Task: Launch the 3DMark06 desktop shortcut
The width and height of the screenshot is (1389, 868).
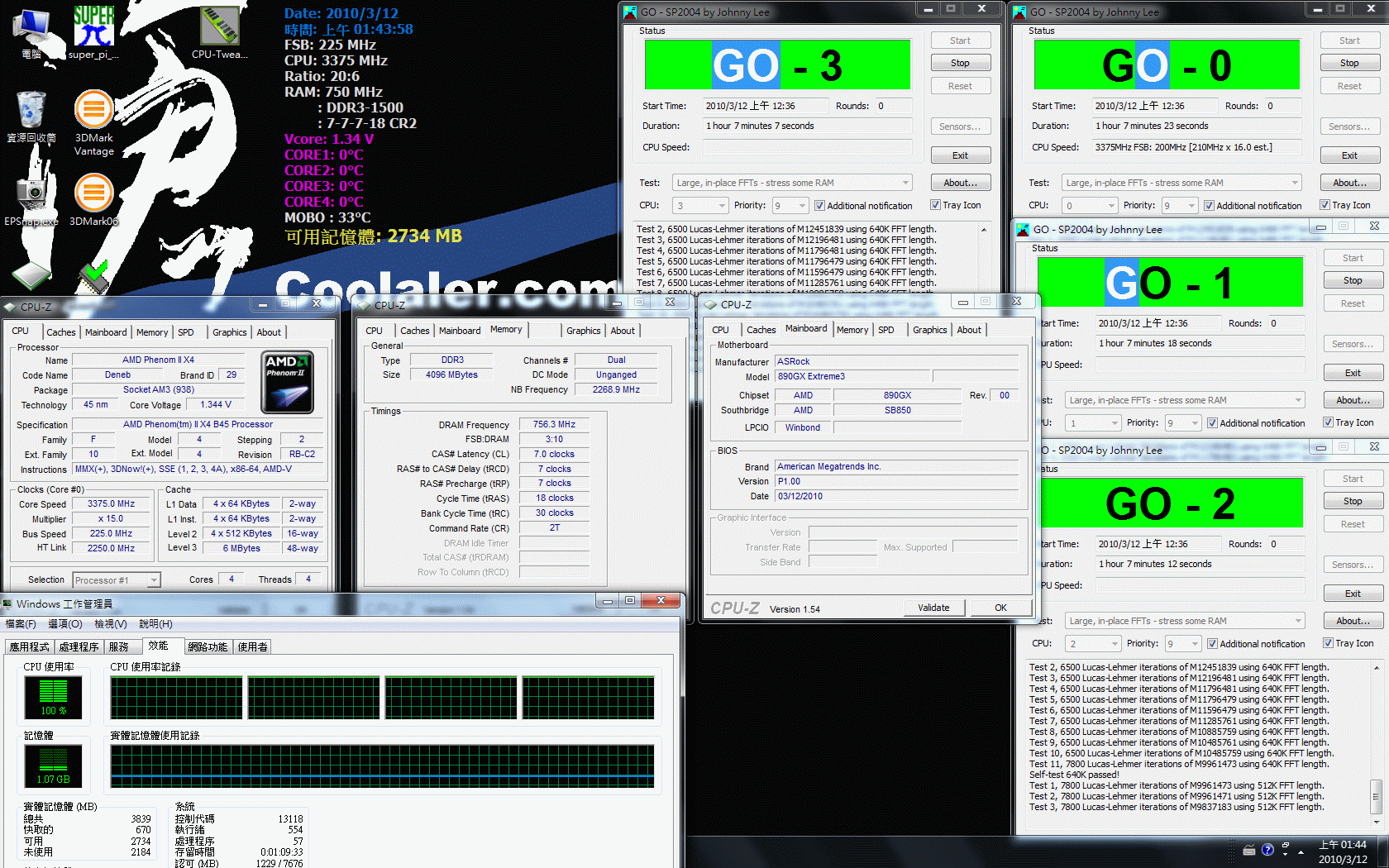Action: pyautogui.click(x=94, y=198)
